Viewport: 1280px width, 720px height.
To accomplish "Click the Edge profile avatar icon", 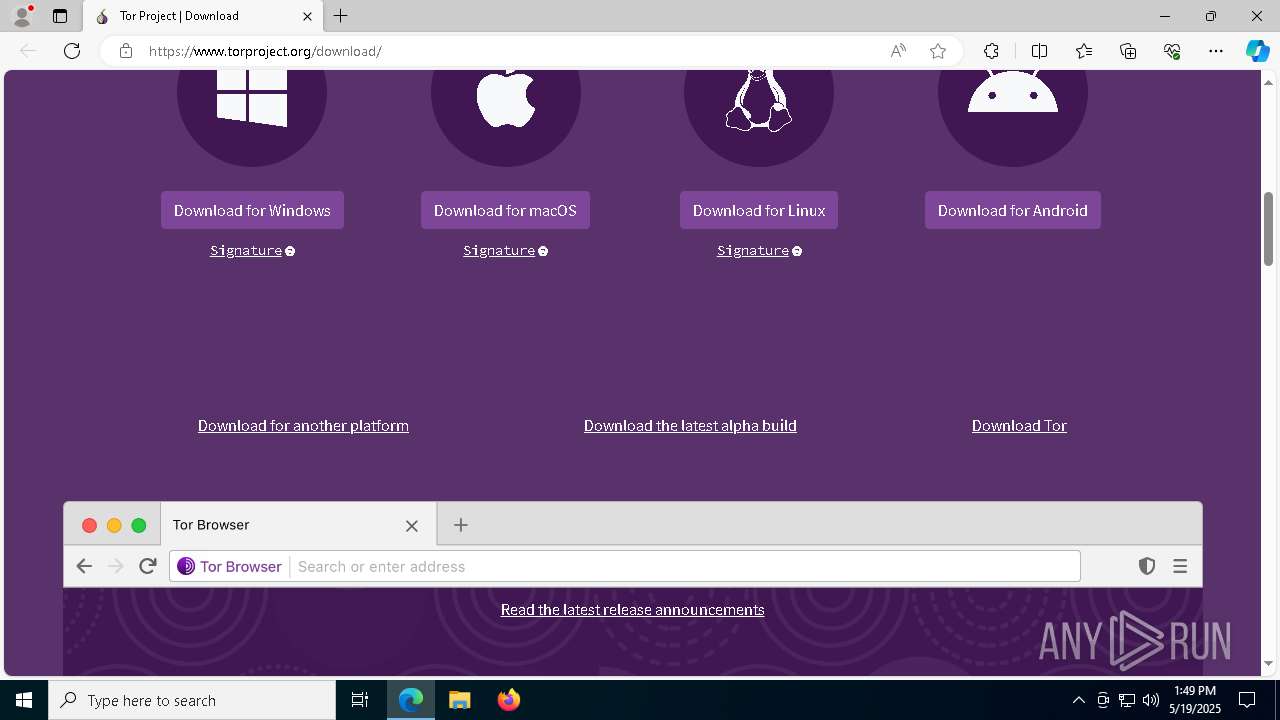I will 22,16.
